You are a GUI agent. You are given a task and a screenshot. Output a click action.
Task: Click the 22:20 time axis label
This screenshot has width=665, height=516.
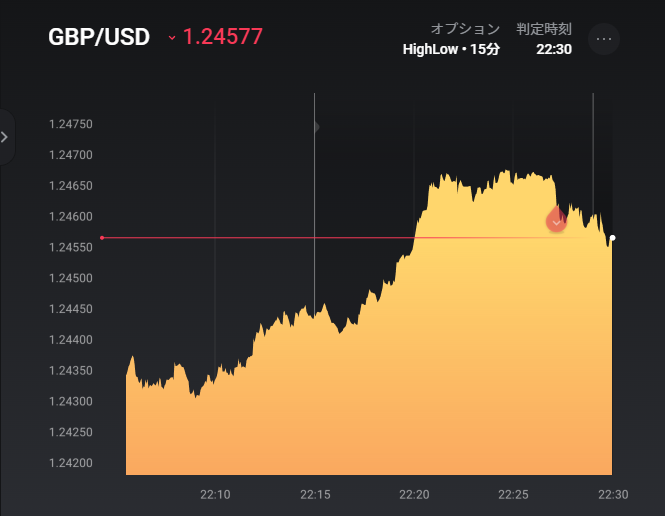point(414,494)
